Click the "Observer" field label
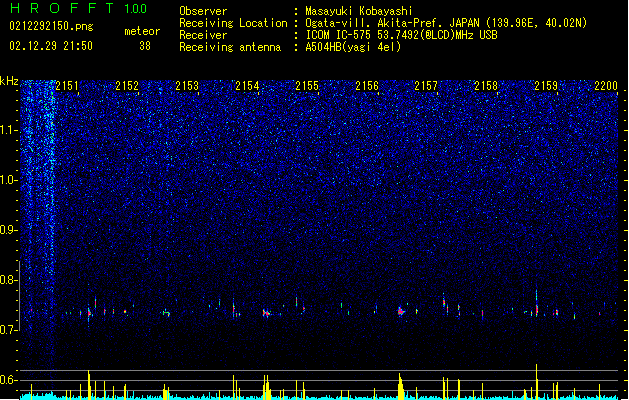This screenshot has height=400, width=629. click(x=203, y=11)
